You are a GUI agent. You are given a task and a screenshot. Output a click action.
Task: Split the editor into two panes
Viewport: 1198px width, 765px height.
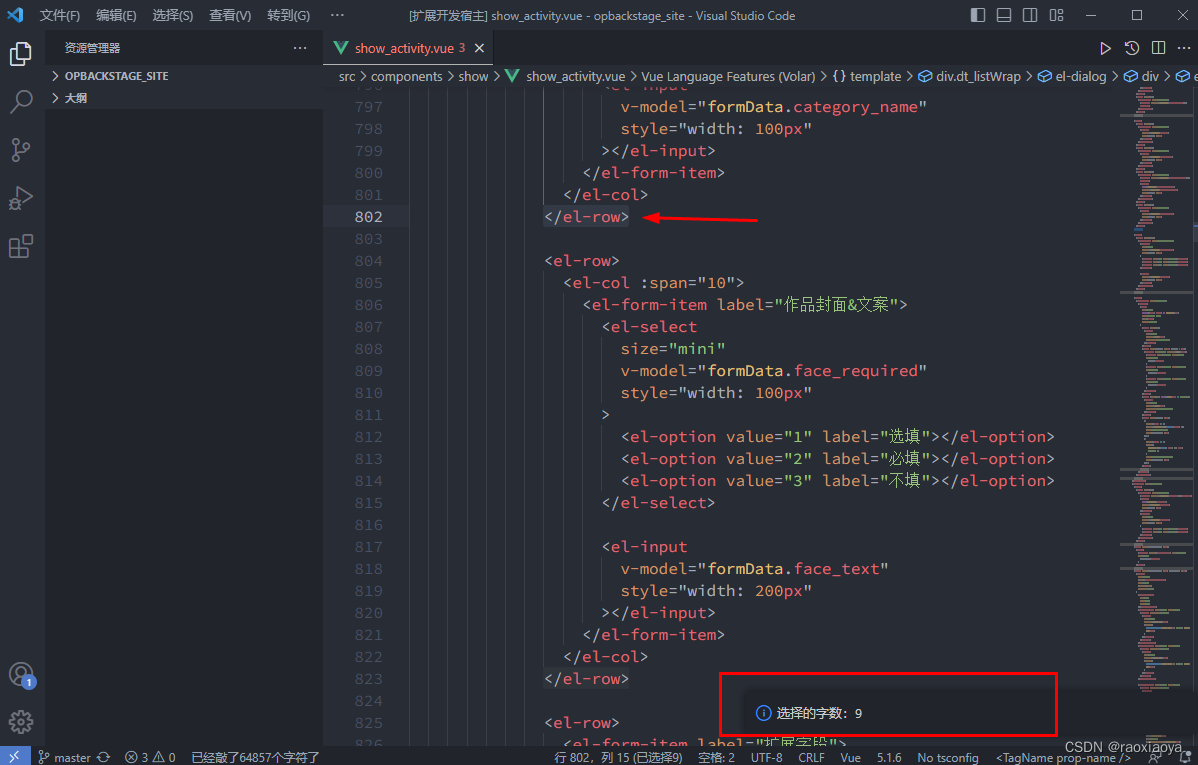pos(1158,47)
